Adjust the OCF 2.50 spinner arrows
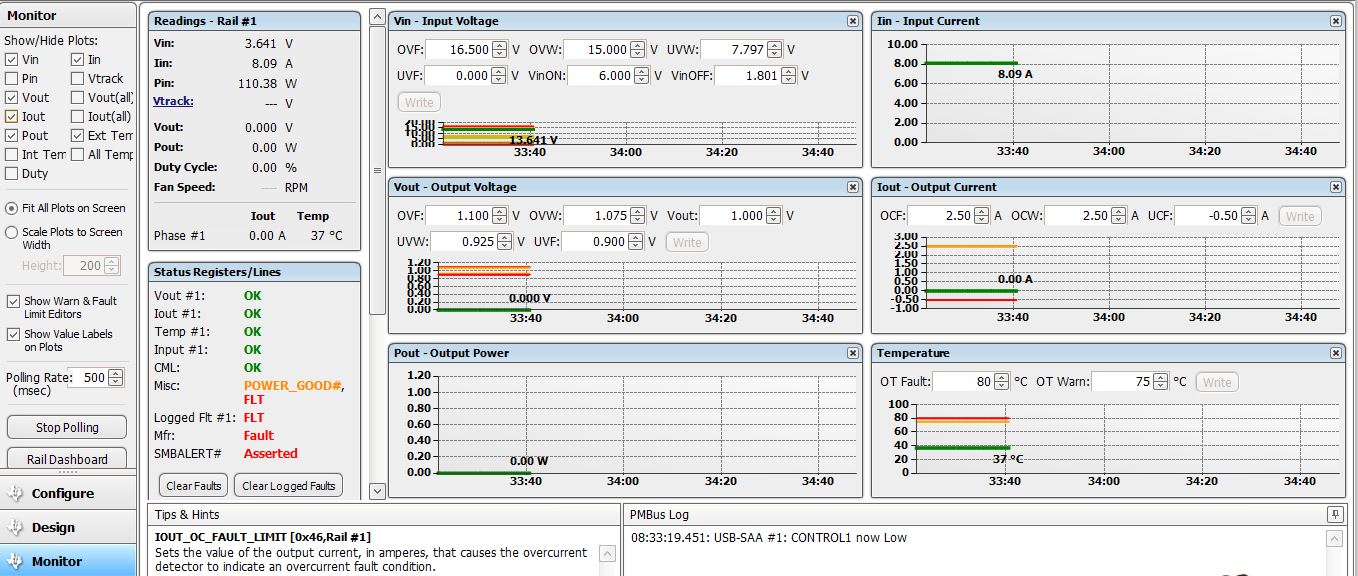The width and height of the screenshot is (1358, 576). pos(980,215)
